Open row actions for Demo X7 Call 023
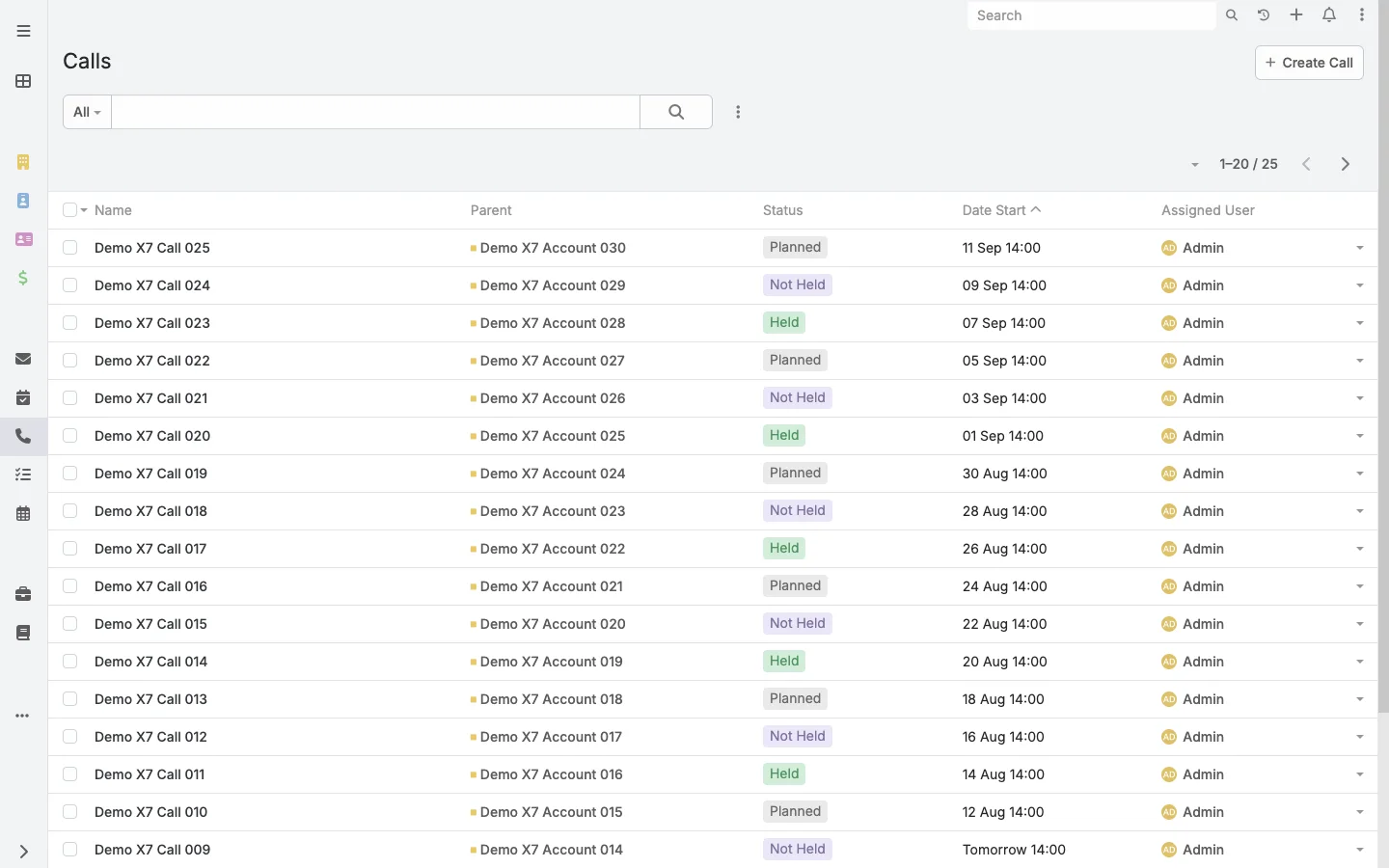 [x=1360, y=323]
